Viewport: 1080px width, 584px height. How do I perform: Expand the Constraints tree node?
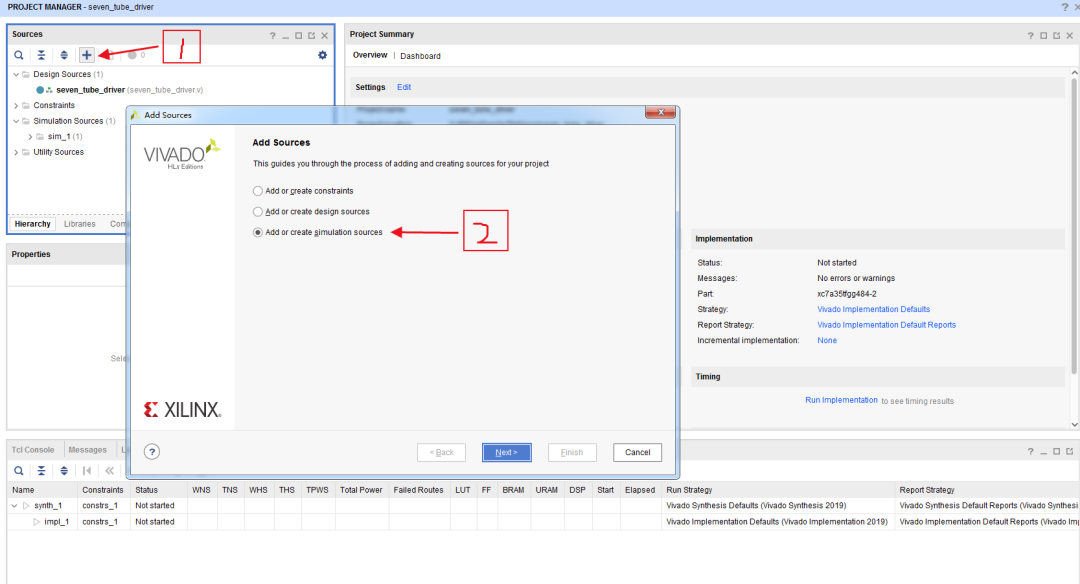pos(16,105)
